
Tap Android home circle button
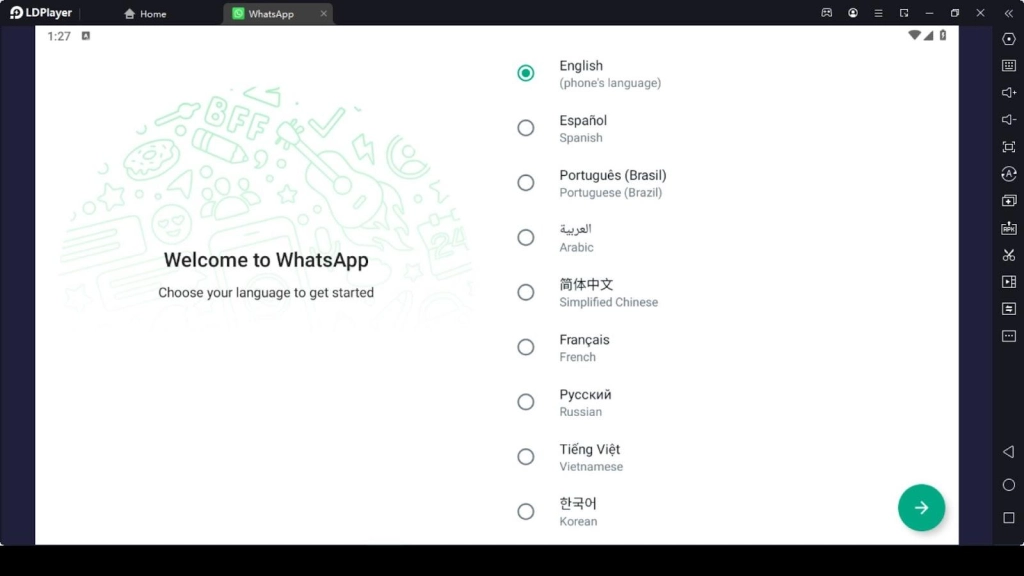[1008, 485]
